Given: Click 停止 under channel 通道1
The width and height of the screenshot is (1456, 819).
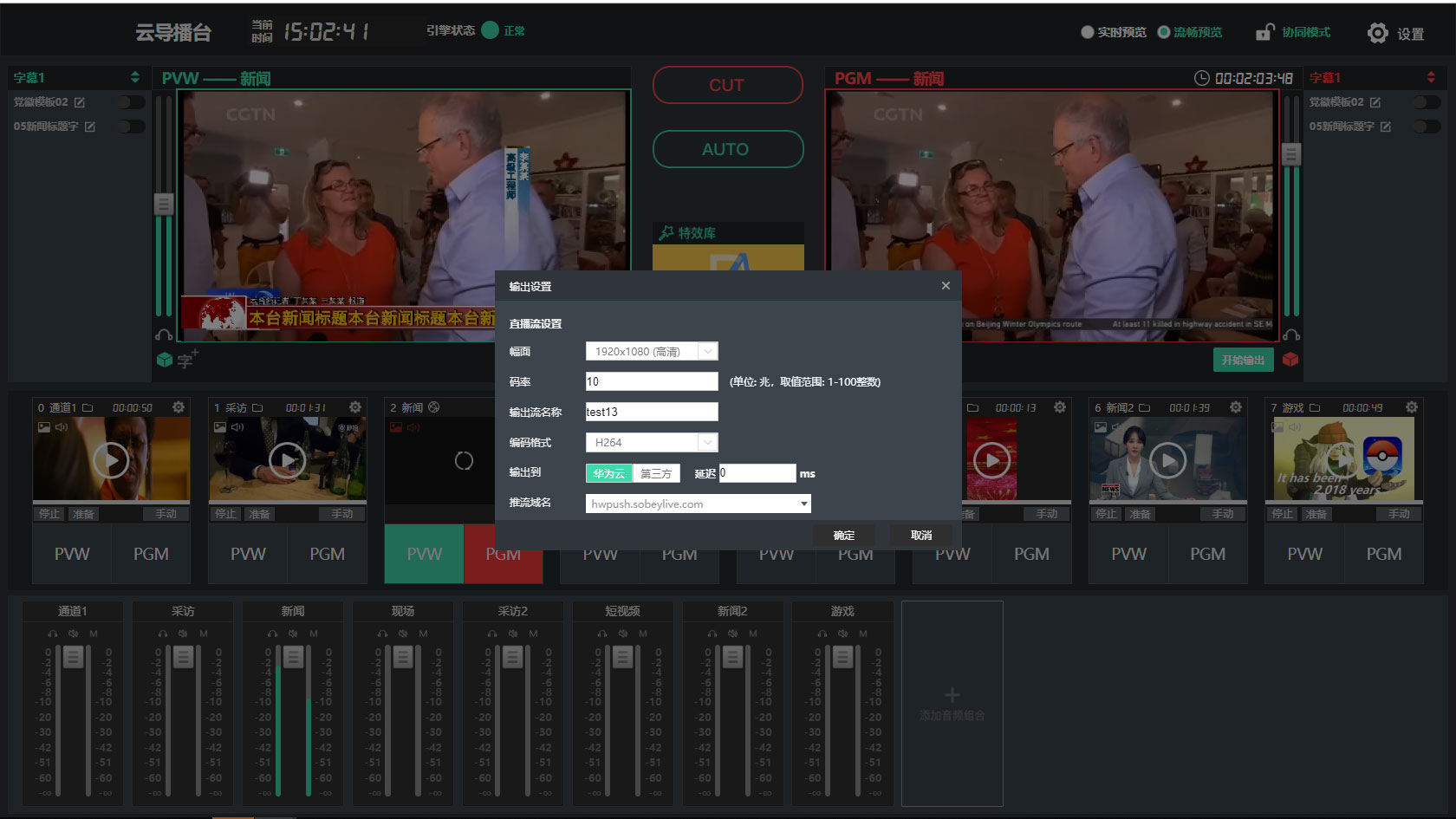Looking at the screenshot, I should pyautogui.click(x=49, y=514).
